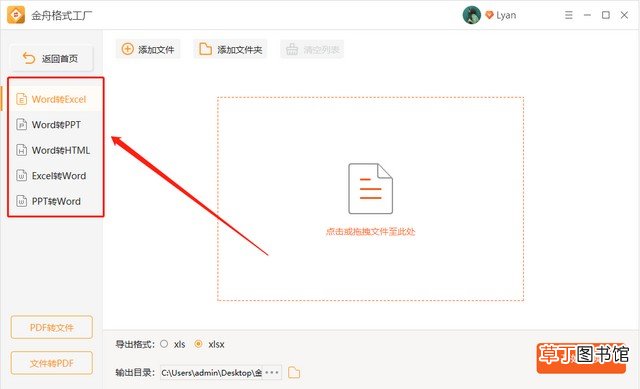Click the 返回首页 back button
640x389 pixels.
tap(51, 58)
